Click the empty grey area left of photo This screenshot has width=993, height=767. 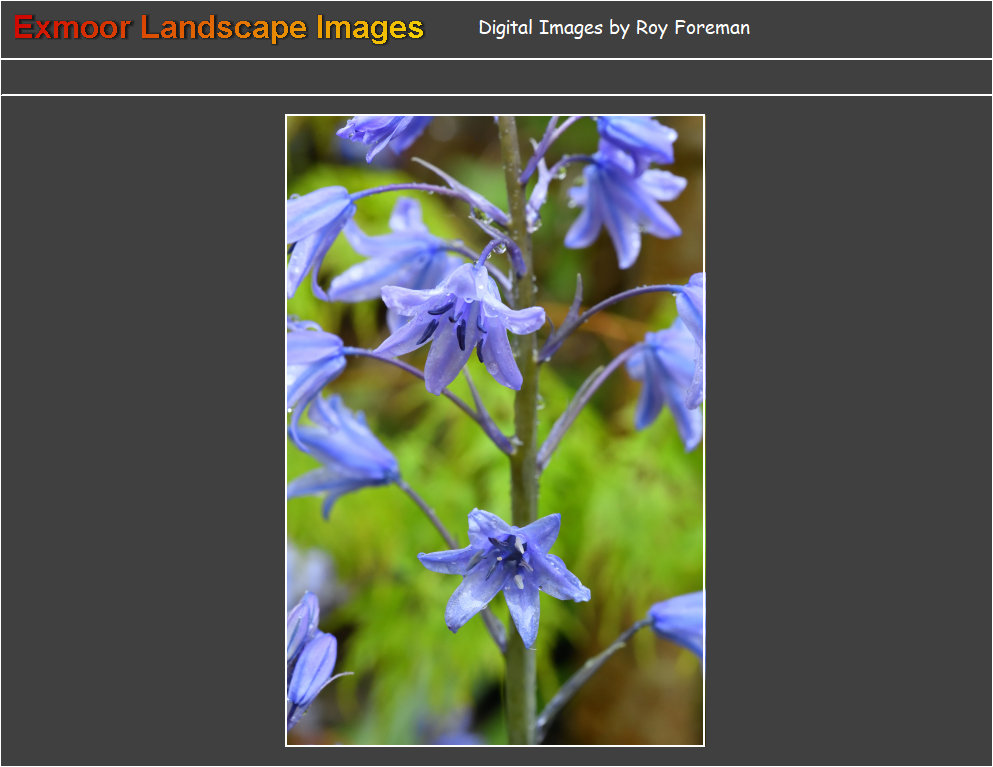coord(140,430)
